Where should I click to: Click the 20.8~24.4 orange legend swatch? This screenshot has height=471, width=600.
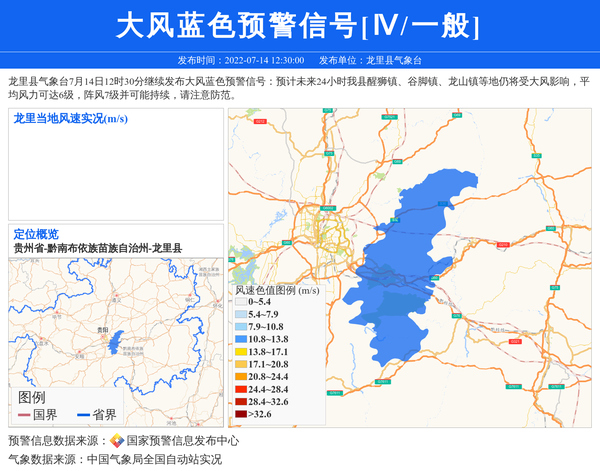point(240,377)
